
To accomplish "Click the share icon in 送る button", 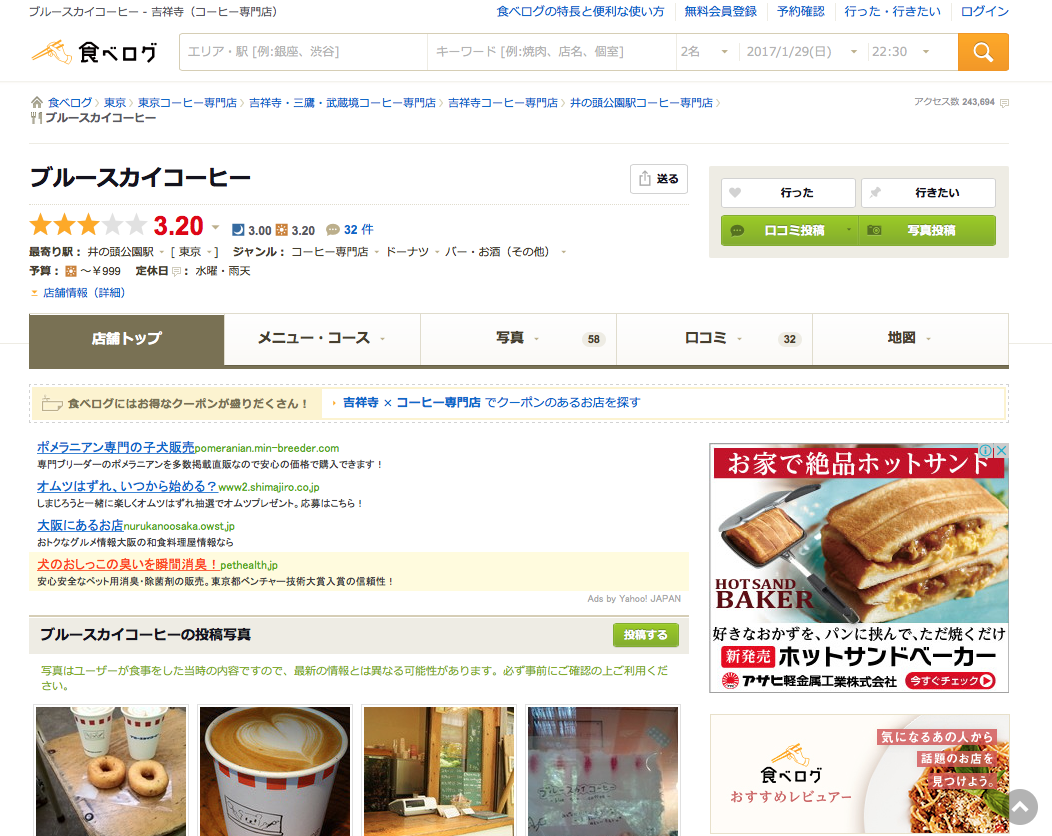I will (x=645, y=178).
